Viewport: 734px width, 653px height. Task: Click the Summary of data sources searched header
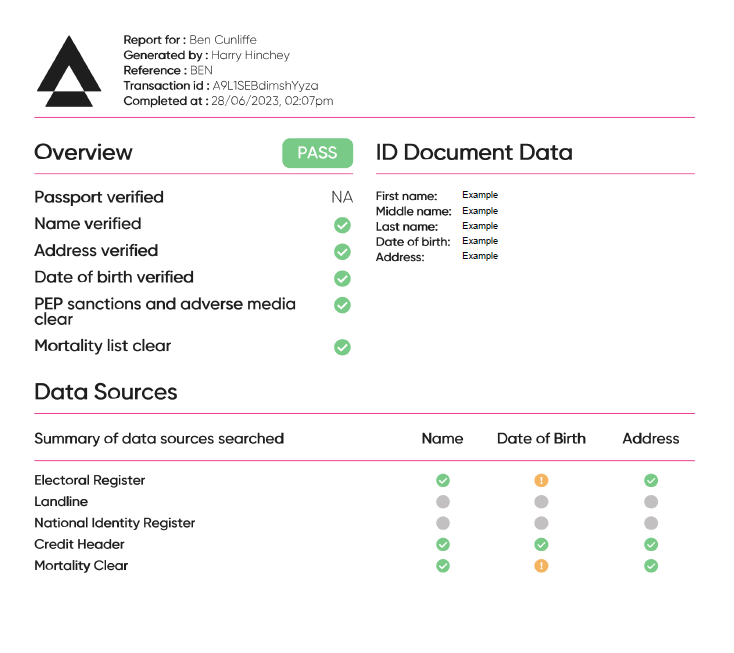(159, 439)
